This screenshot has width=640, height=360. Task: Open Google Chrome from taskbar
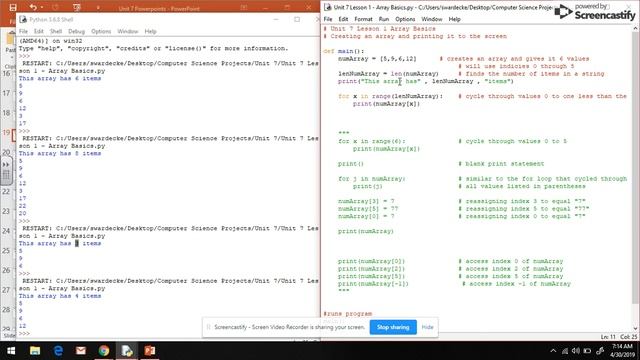(x=104, y=351)
